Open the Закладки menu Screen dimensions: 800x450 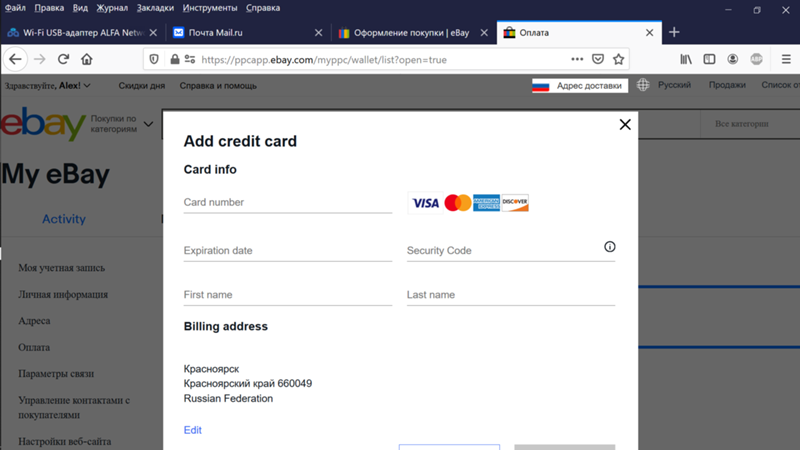[155, 8]
